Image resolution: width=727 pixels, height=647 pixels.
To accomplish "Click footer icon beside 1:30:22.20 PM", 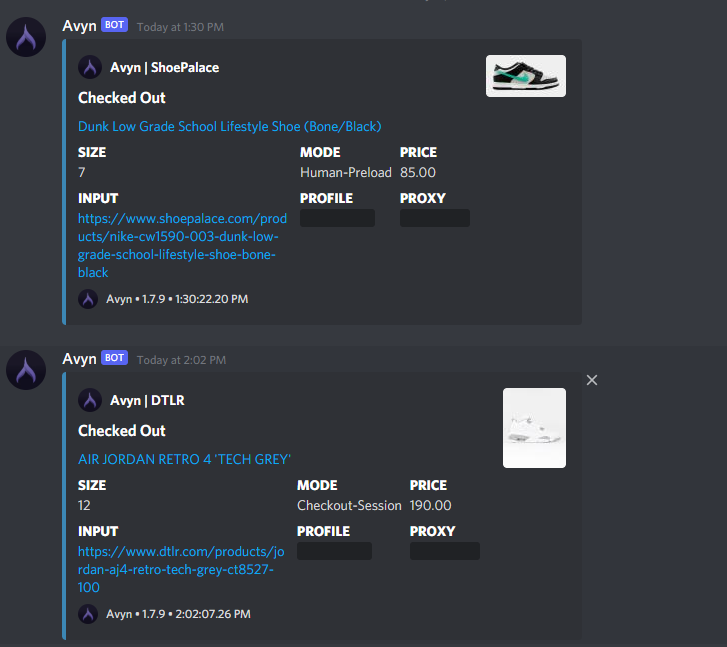I will 88,299.
